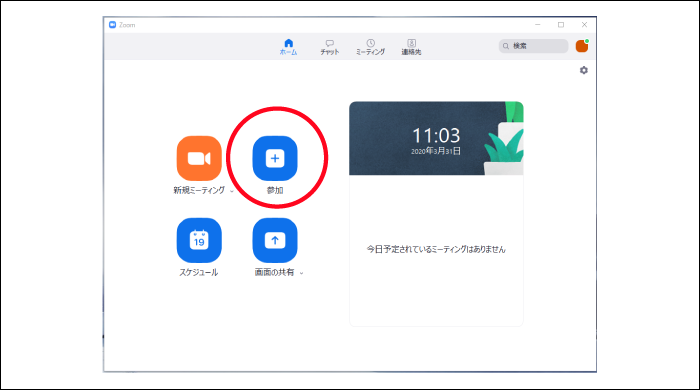
Task: Open the スケジュール calendar icon
Action: tap(199, 241)
